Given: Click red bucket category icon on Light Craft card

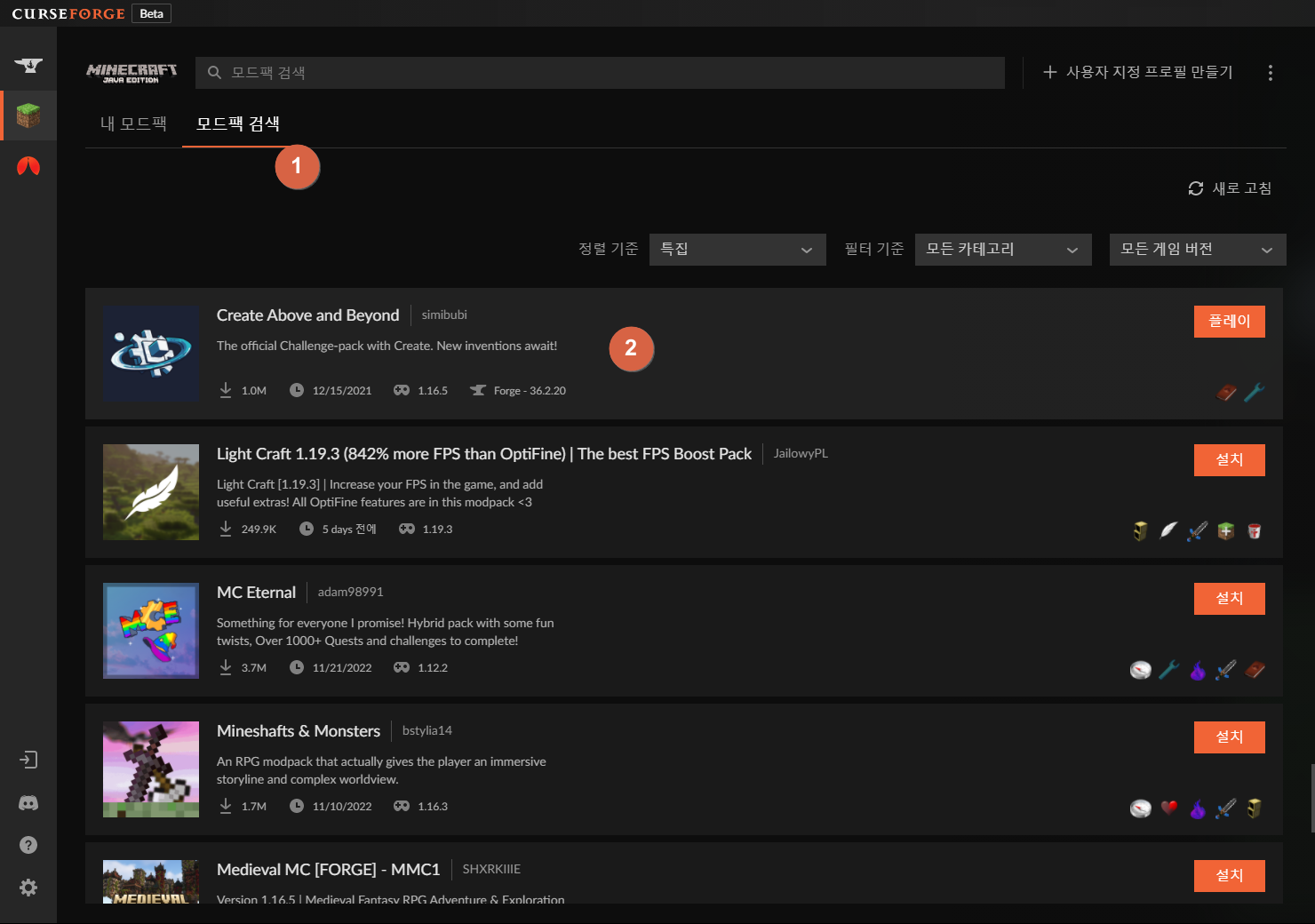Looking at the screenshot, I should click(1255, 530).
